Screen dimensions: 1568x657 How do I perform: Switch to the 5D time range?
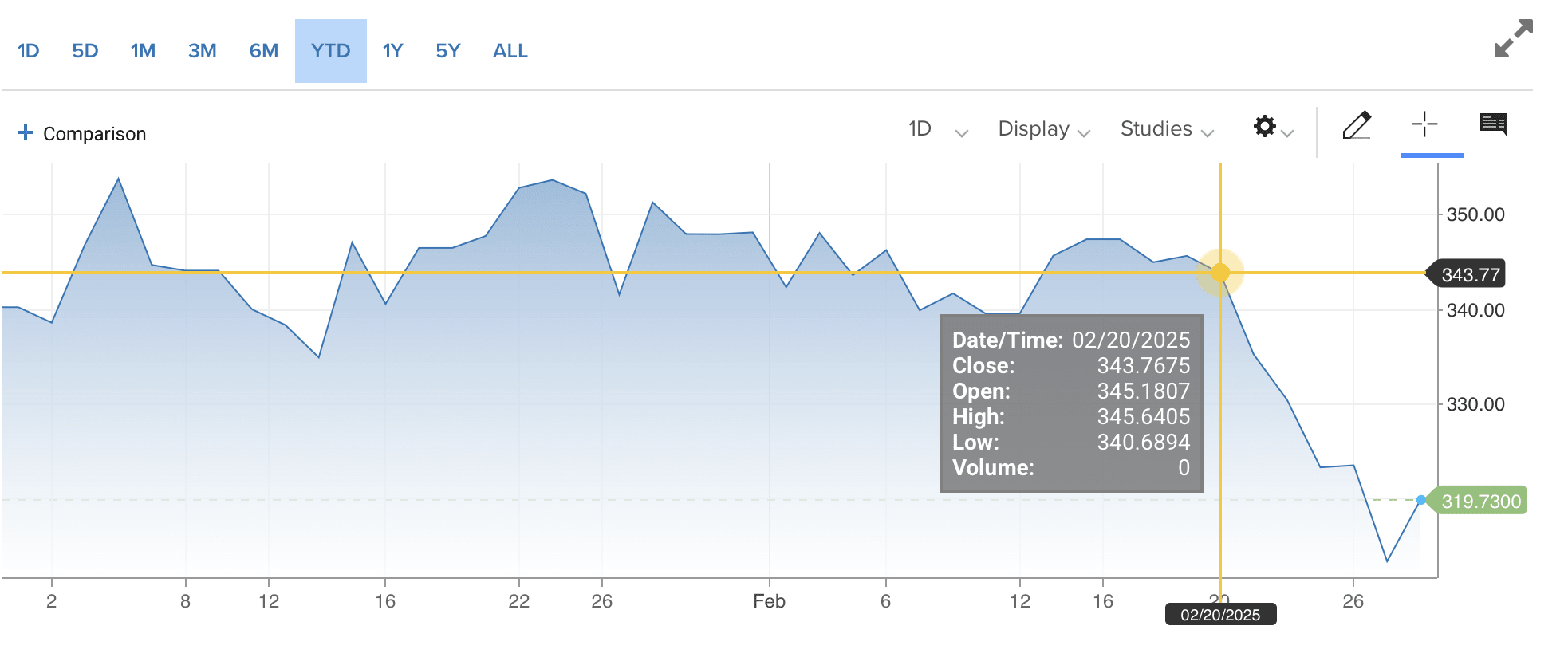tap(85, 51)
